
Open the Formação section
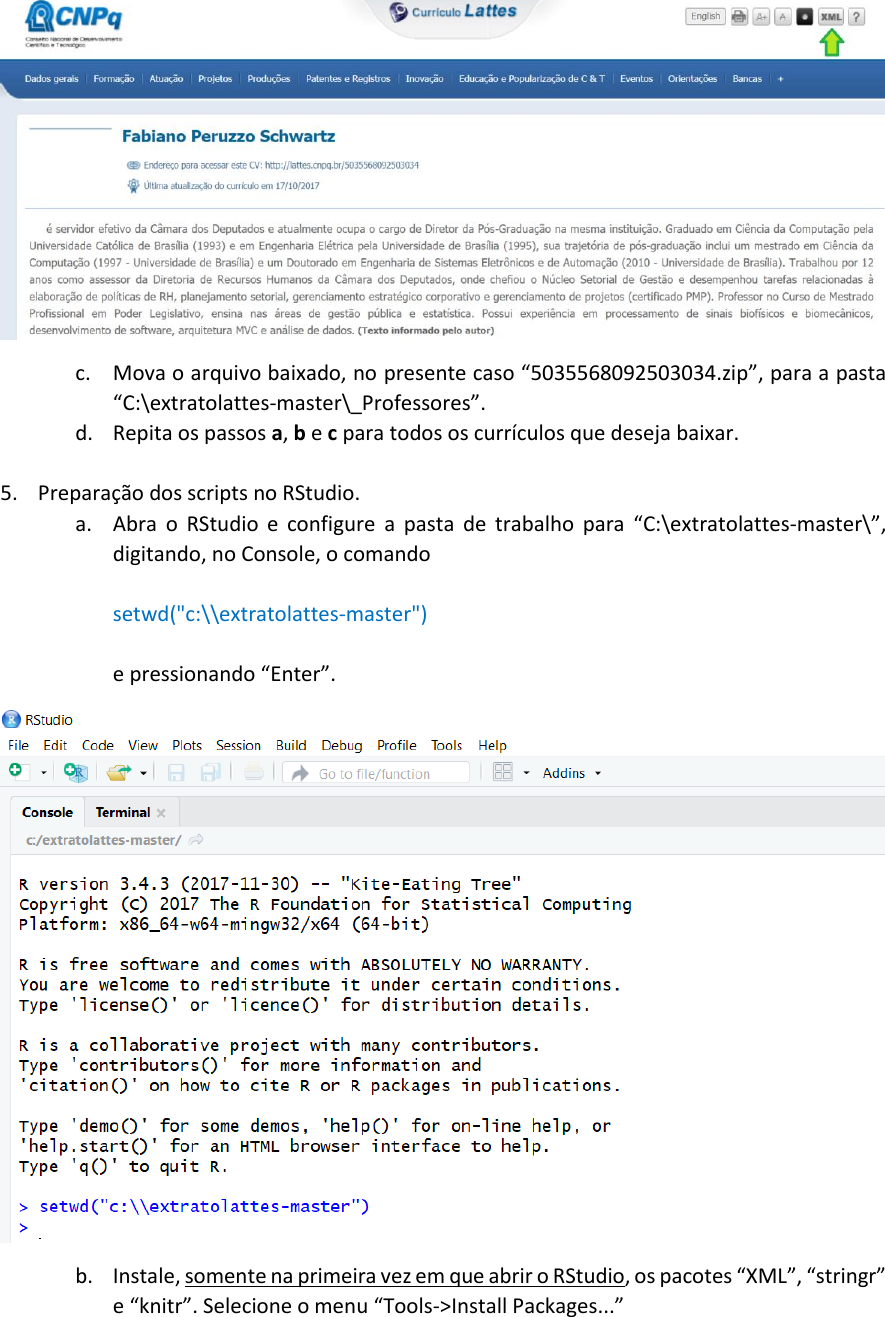coord(114,79)
